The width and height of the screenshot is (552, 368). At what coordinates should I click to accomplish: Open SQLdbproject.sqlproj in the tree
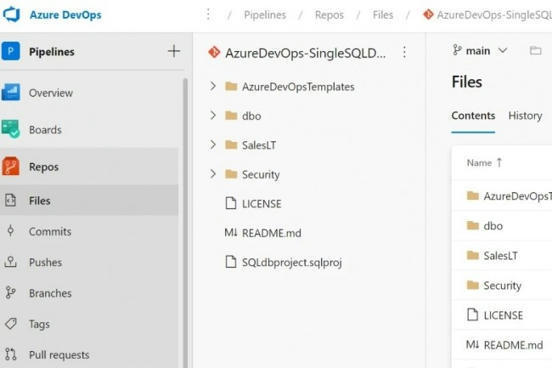tap(292, 263)
